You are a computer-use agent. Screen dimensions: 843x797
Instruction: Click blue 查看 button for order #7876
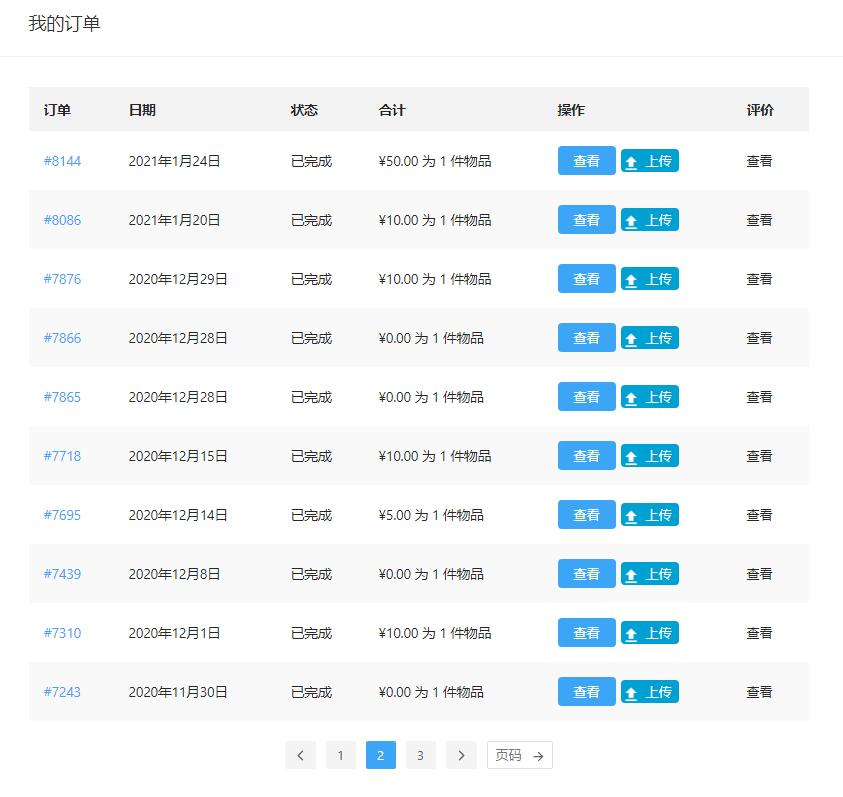(x=587, y=279)
